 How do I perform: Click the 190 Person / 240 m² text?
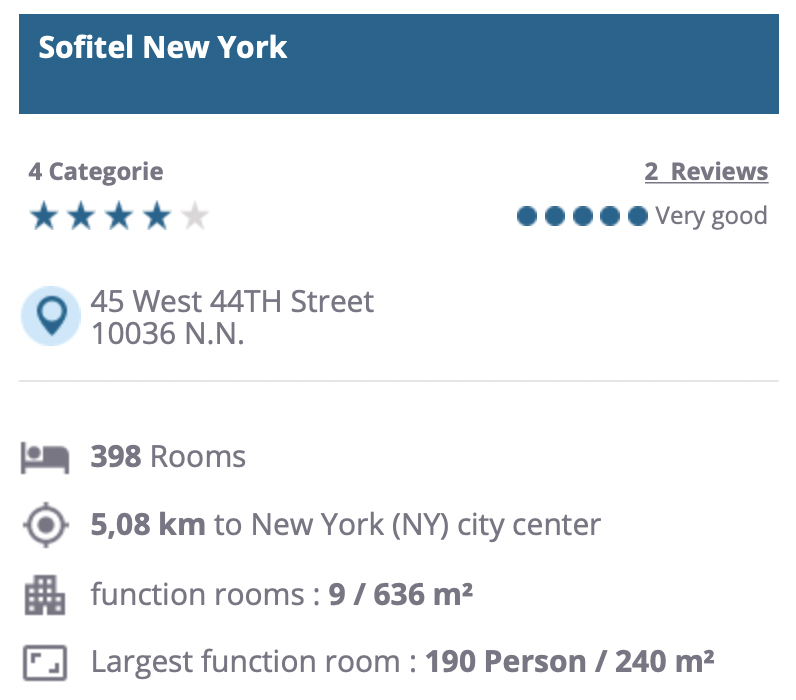570,662
